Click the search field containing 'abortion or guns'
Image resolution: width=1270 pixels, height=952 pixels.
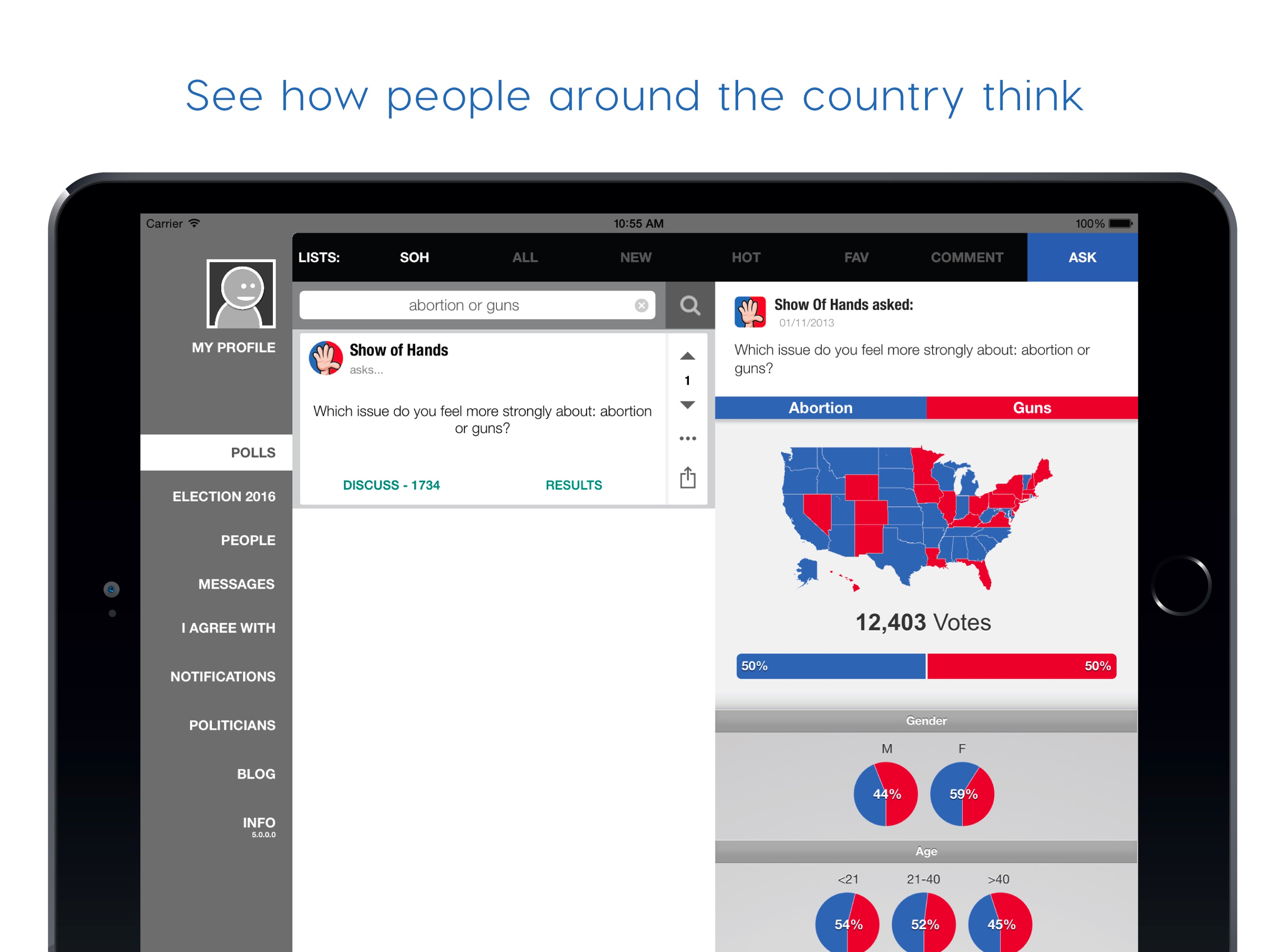[x=477, y=305]
